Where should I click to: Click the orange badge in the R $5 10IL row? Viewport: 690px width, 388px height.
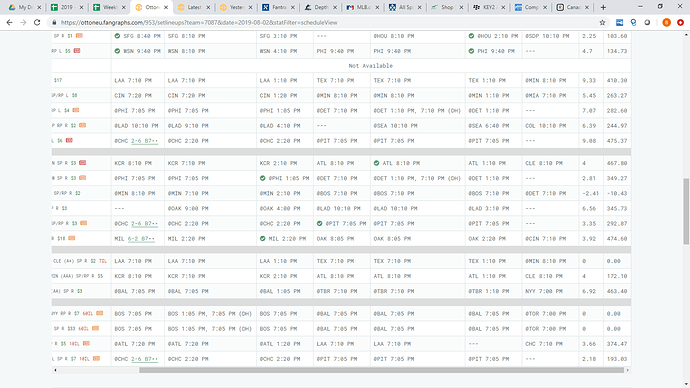click(x=86, y=343)
